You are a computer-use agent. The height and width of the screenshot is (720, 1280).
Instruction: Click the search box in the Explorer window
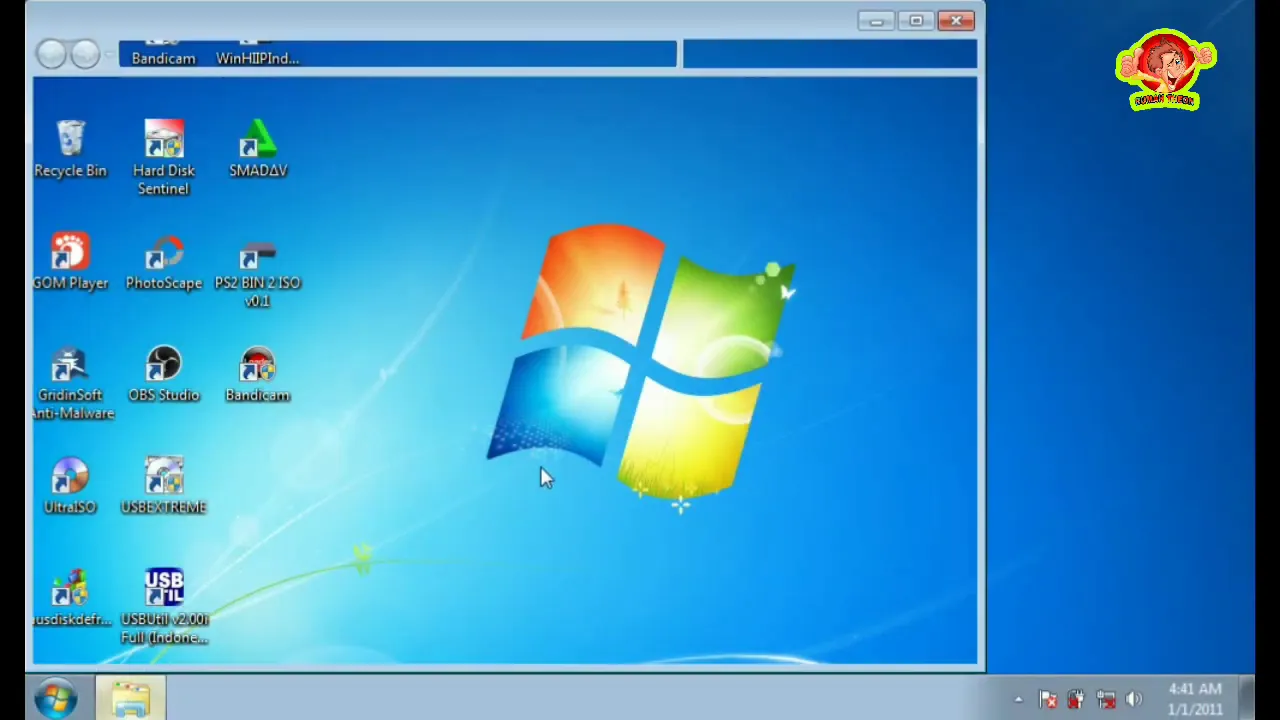click(830, 54)
